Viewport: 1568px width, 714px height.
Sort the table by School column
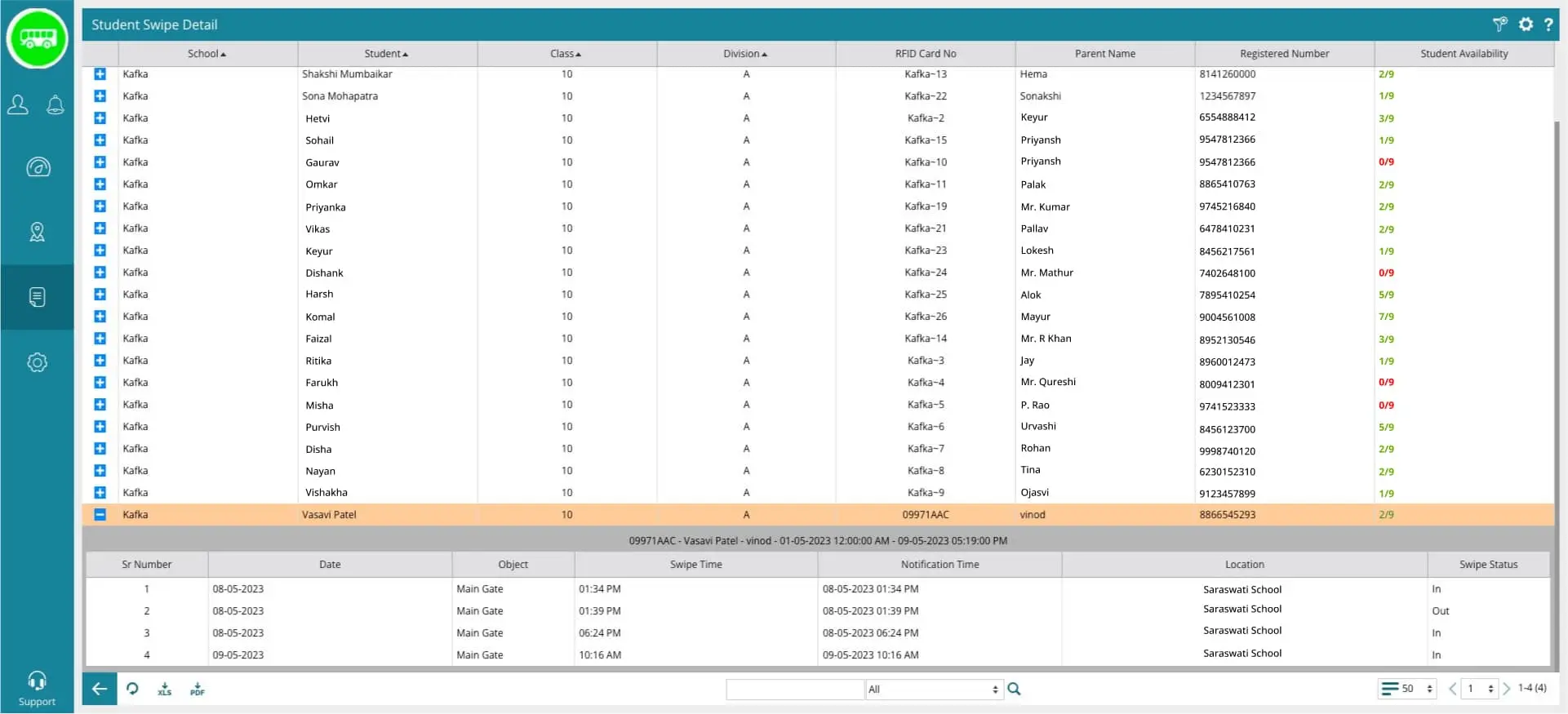click(x=207, y=54)
